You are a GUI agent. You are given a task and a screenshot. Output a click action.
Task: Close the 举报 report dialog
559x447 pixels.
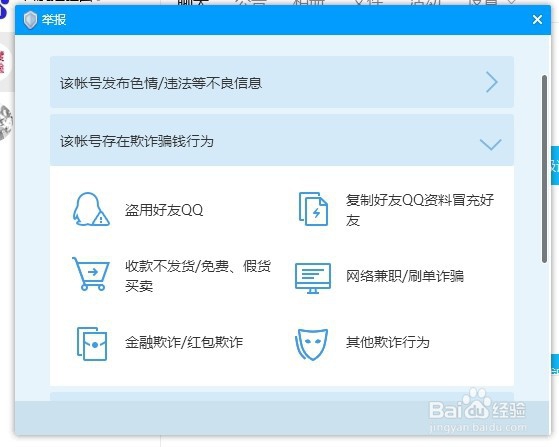point(537,20)
